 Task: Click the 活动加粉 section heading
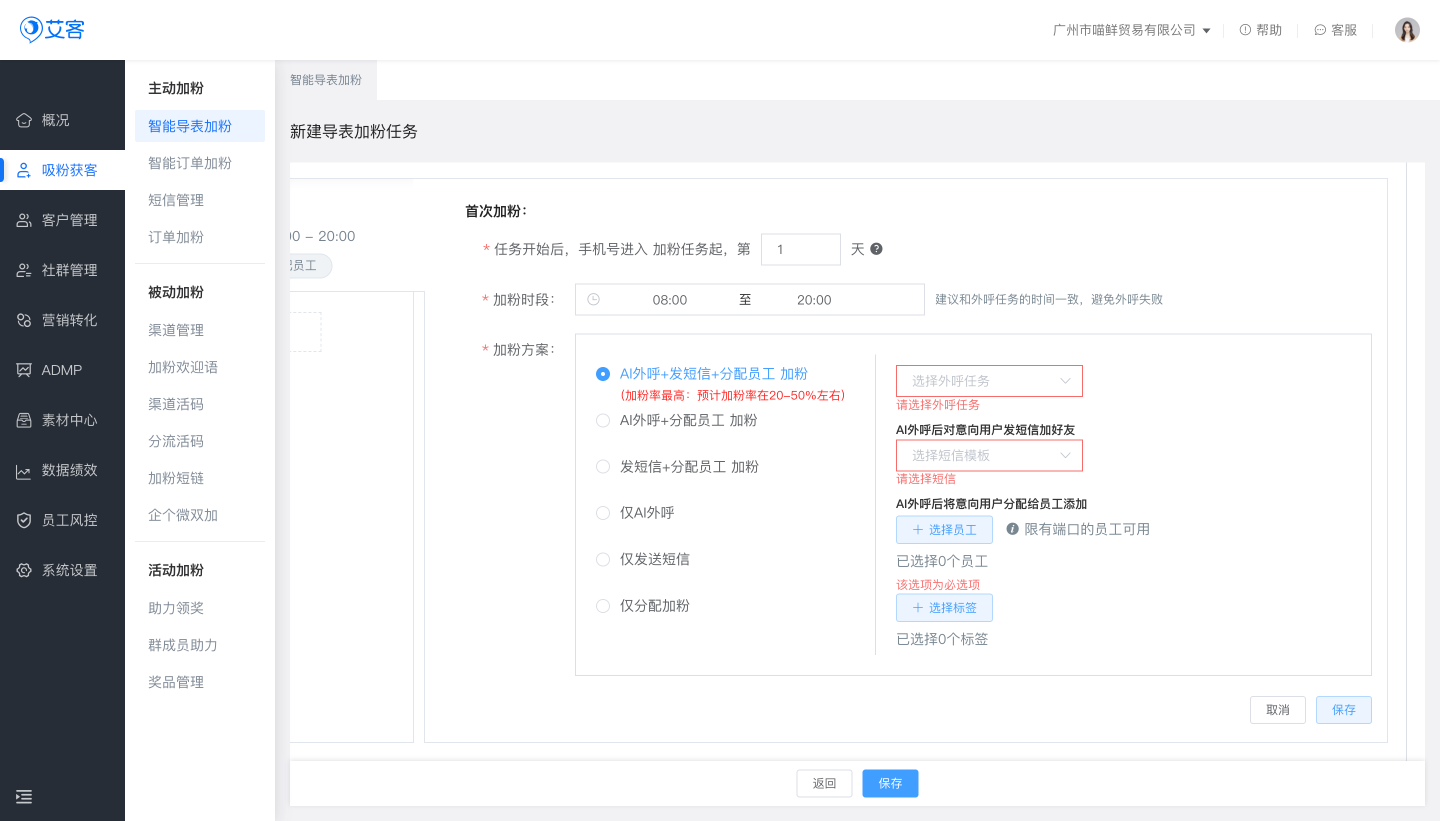coord(176,570)
